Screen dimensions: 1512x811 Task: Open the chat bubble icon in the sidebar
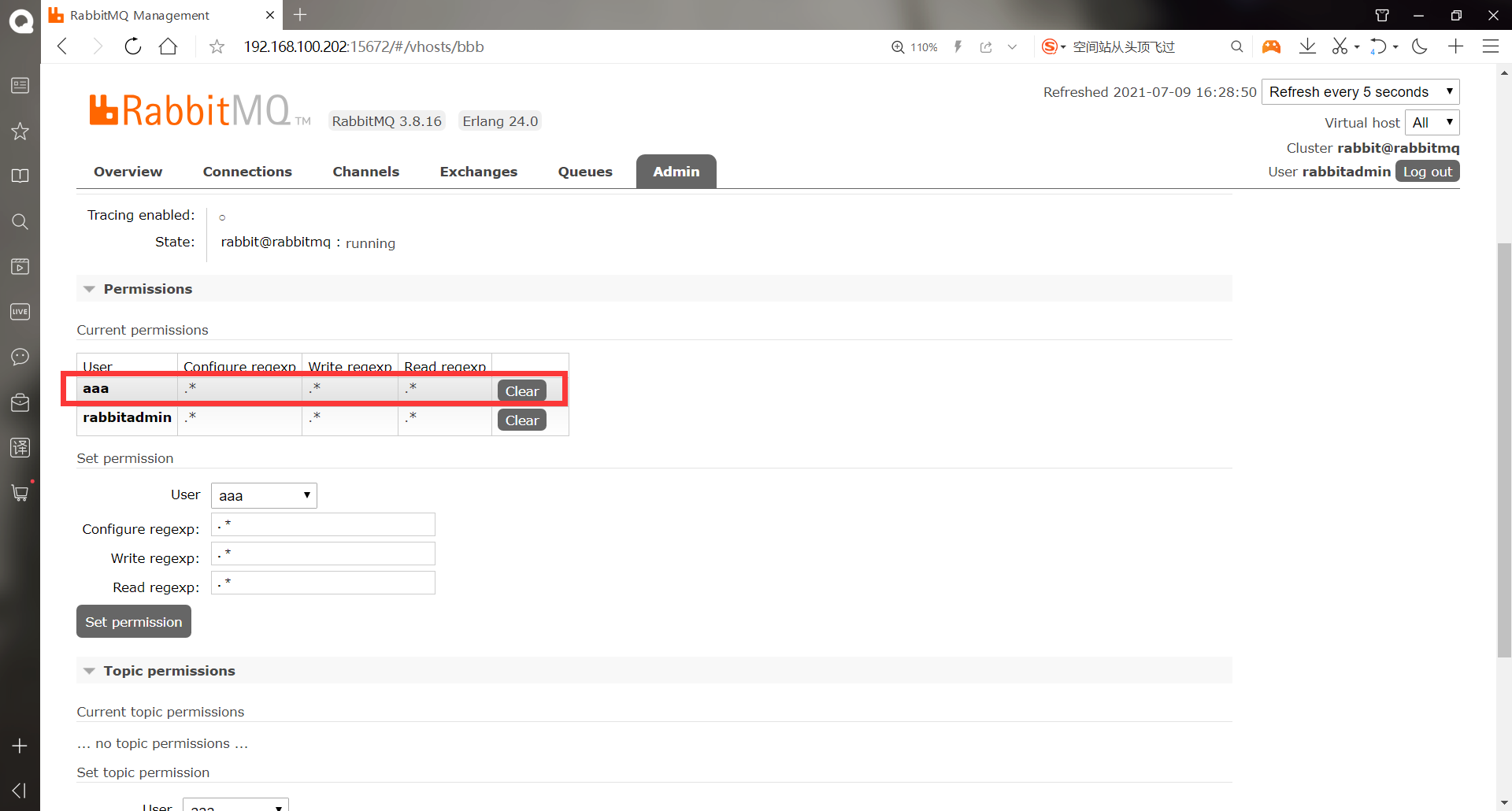[x=20, y=357]
